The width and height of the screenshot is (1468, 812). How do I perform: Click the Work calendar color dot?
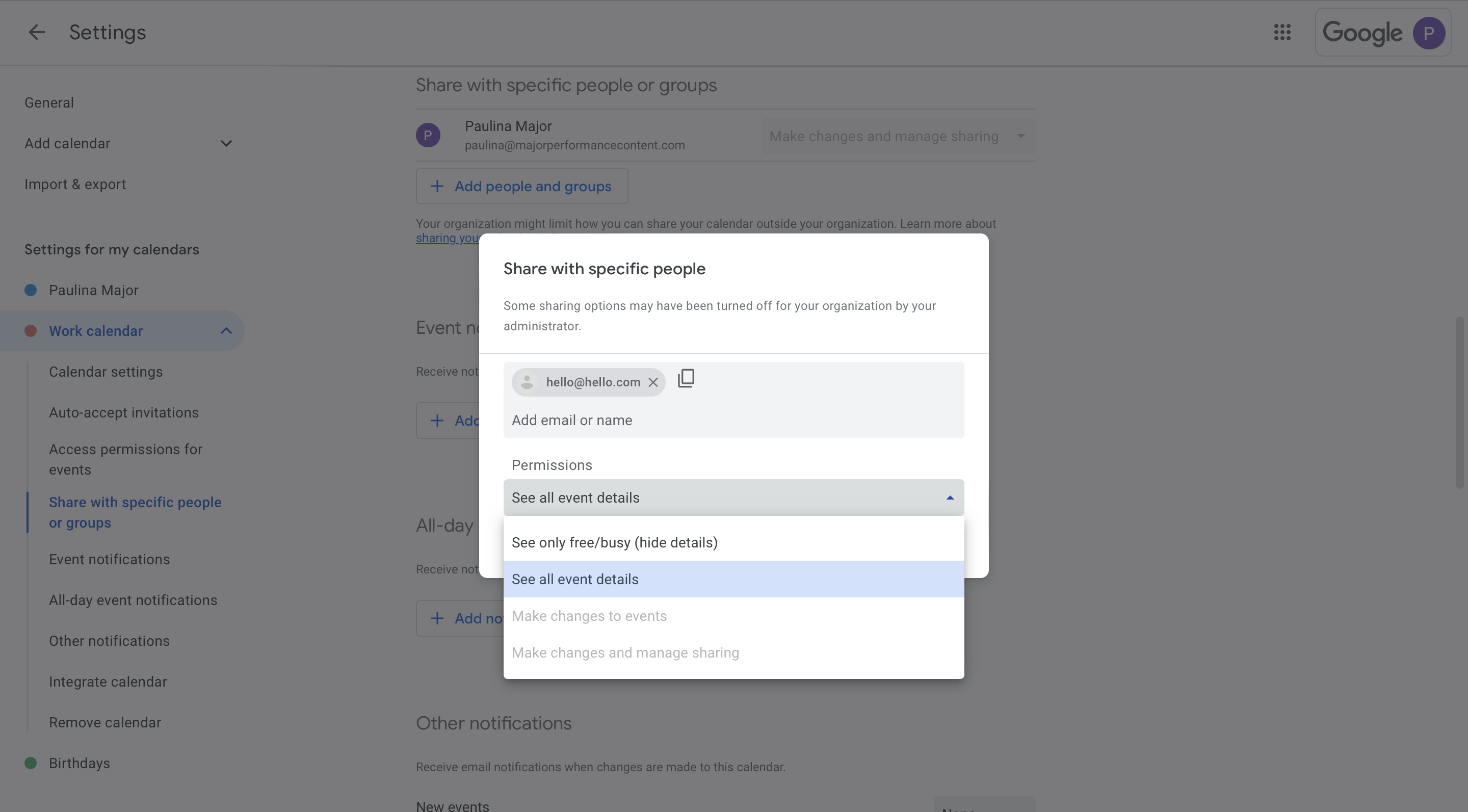coord(31,330)
